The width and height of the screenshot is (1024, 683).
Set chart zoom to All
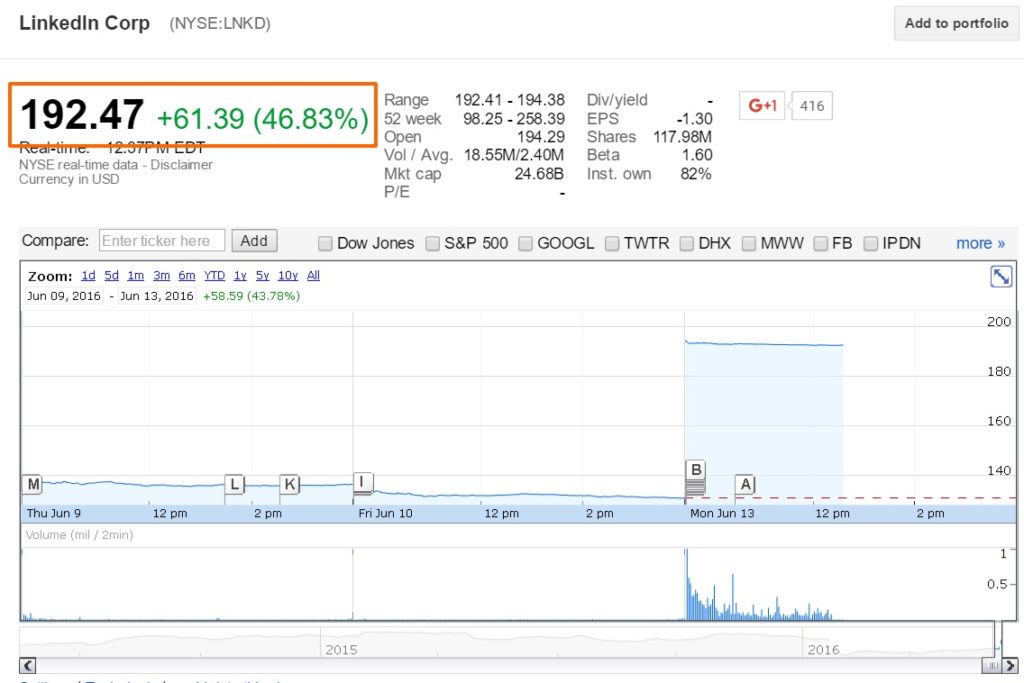[313, 276]
